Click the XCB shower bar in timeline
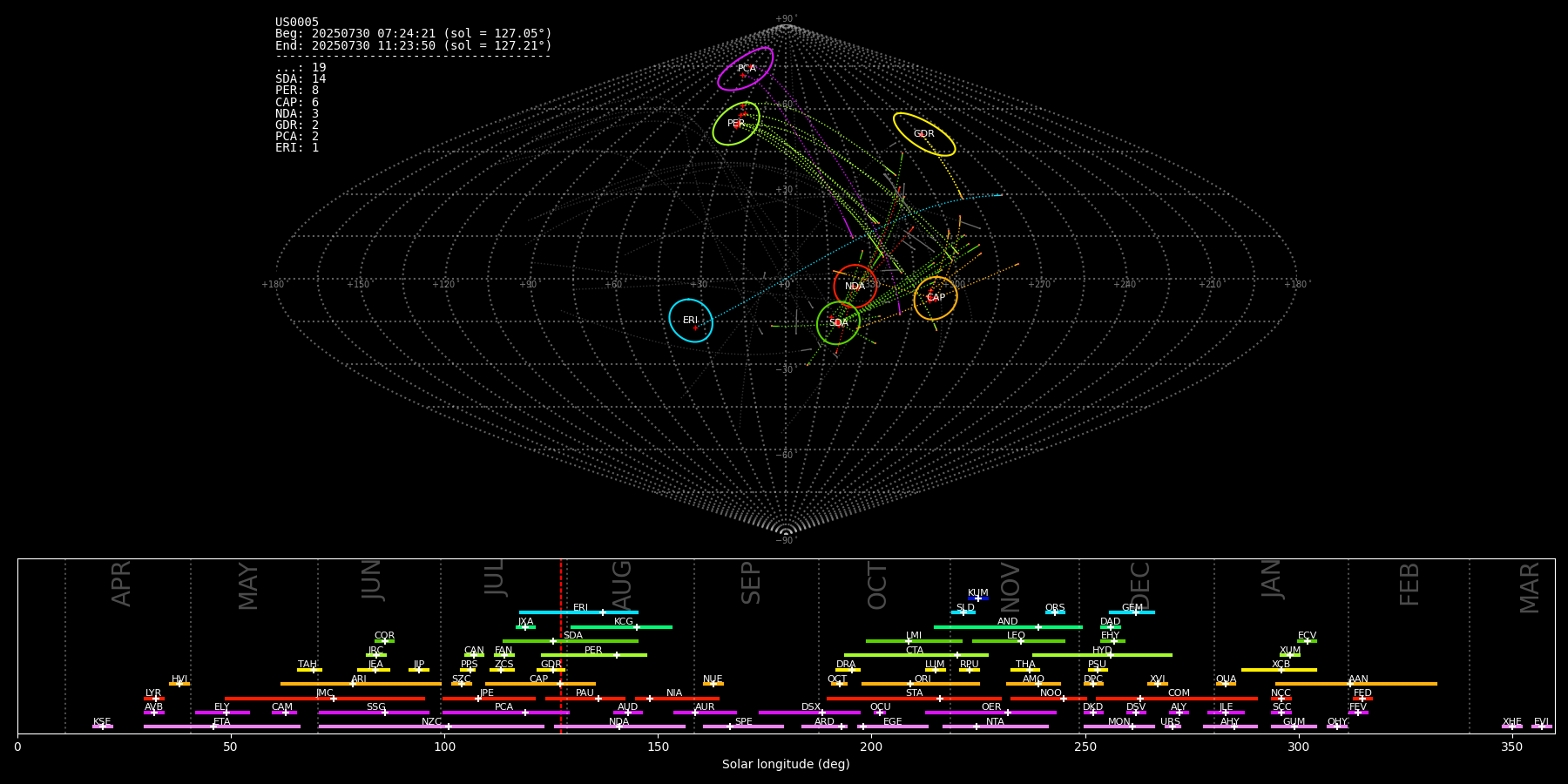1568x784 pixels. pyautogui.click(x=1279, y=670)
